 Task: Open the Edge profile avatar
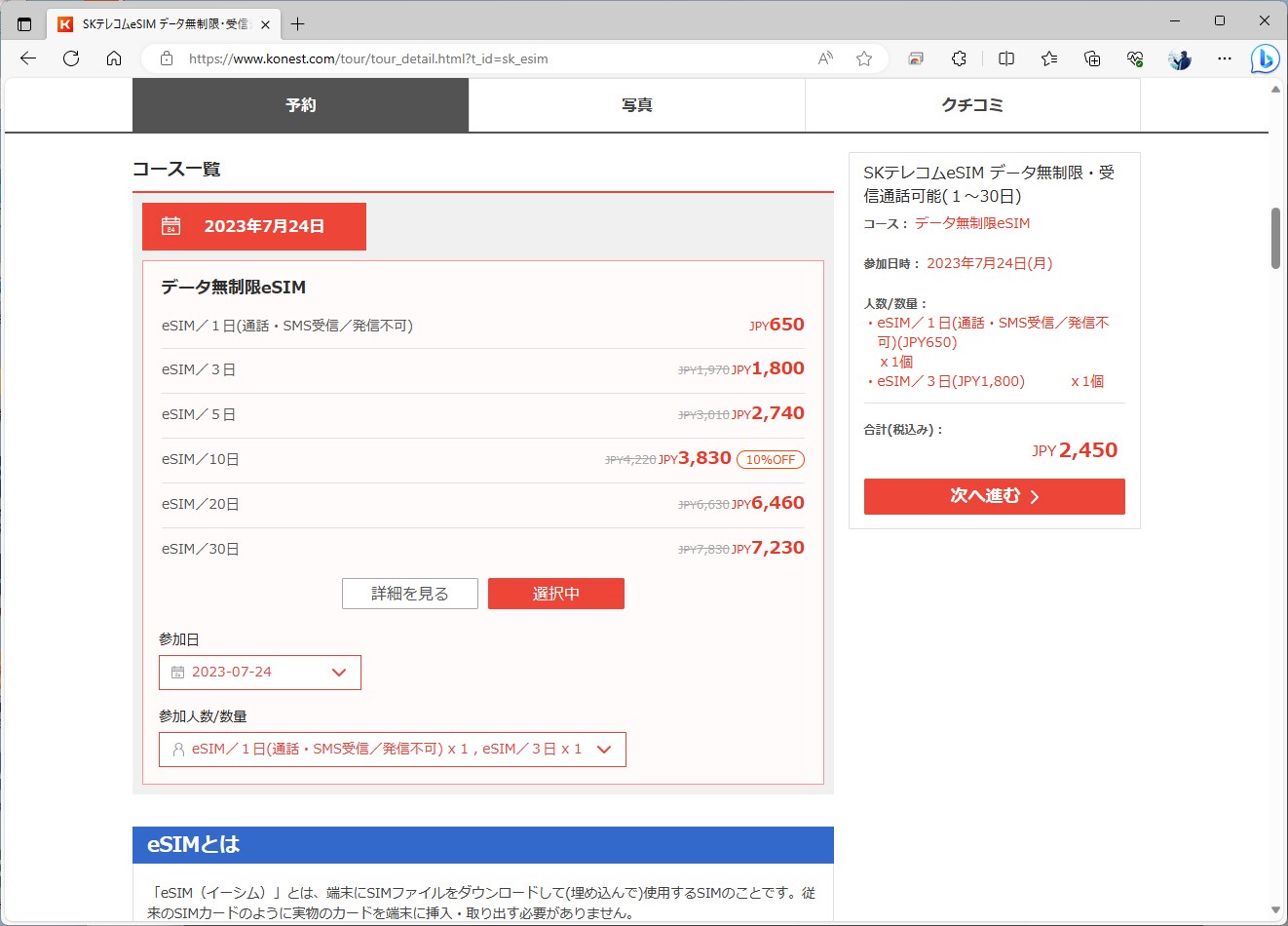1179,58
